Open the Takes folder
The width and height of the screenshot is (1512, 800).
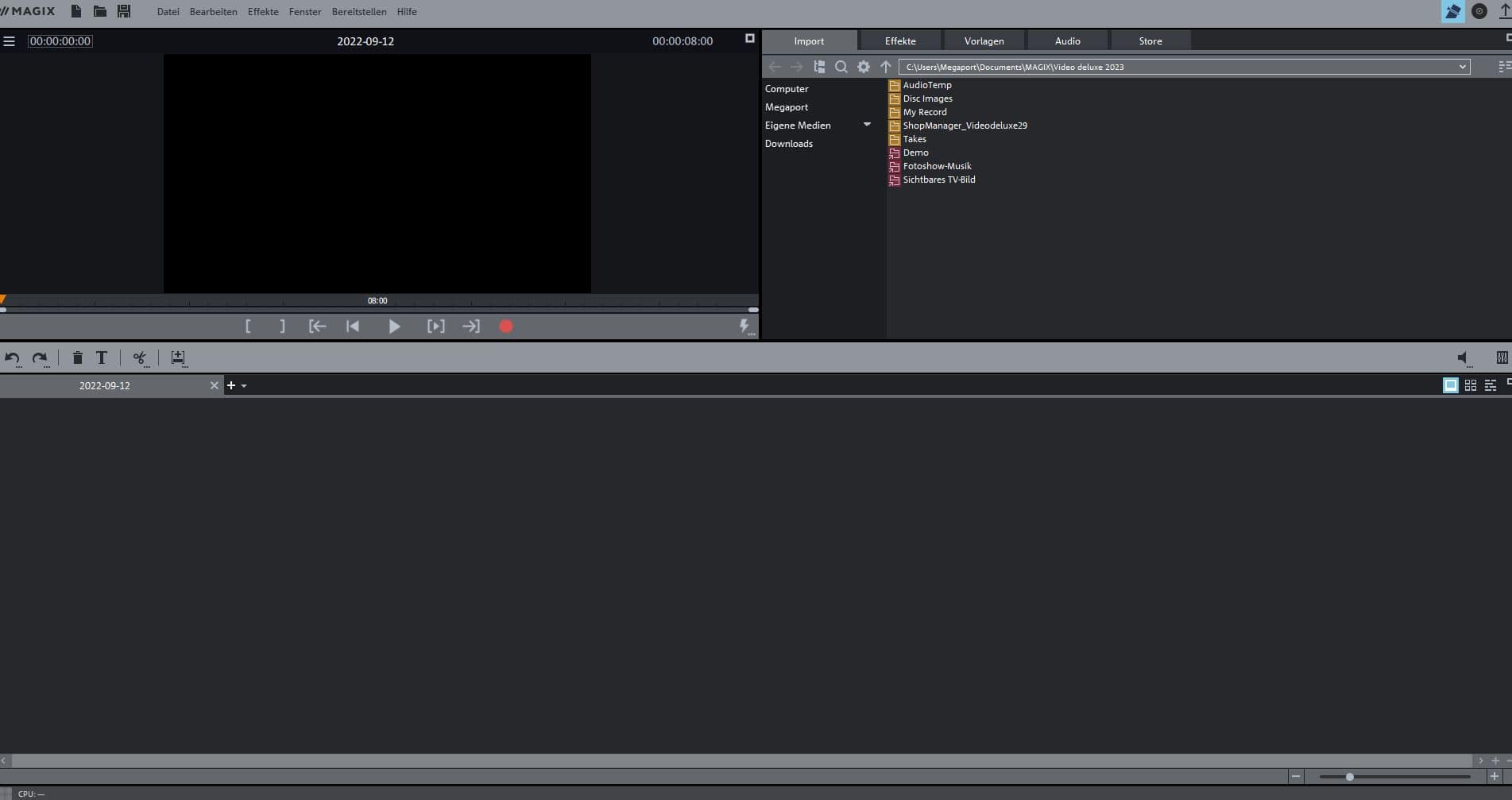point(915,139)
